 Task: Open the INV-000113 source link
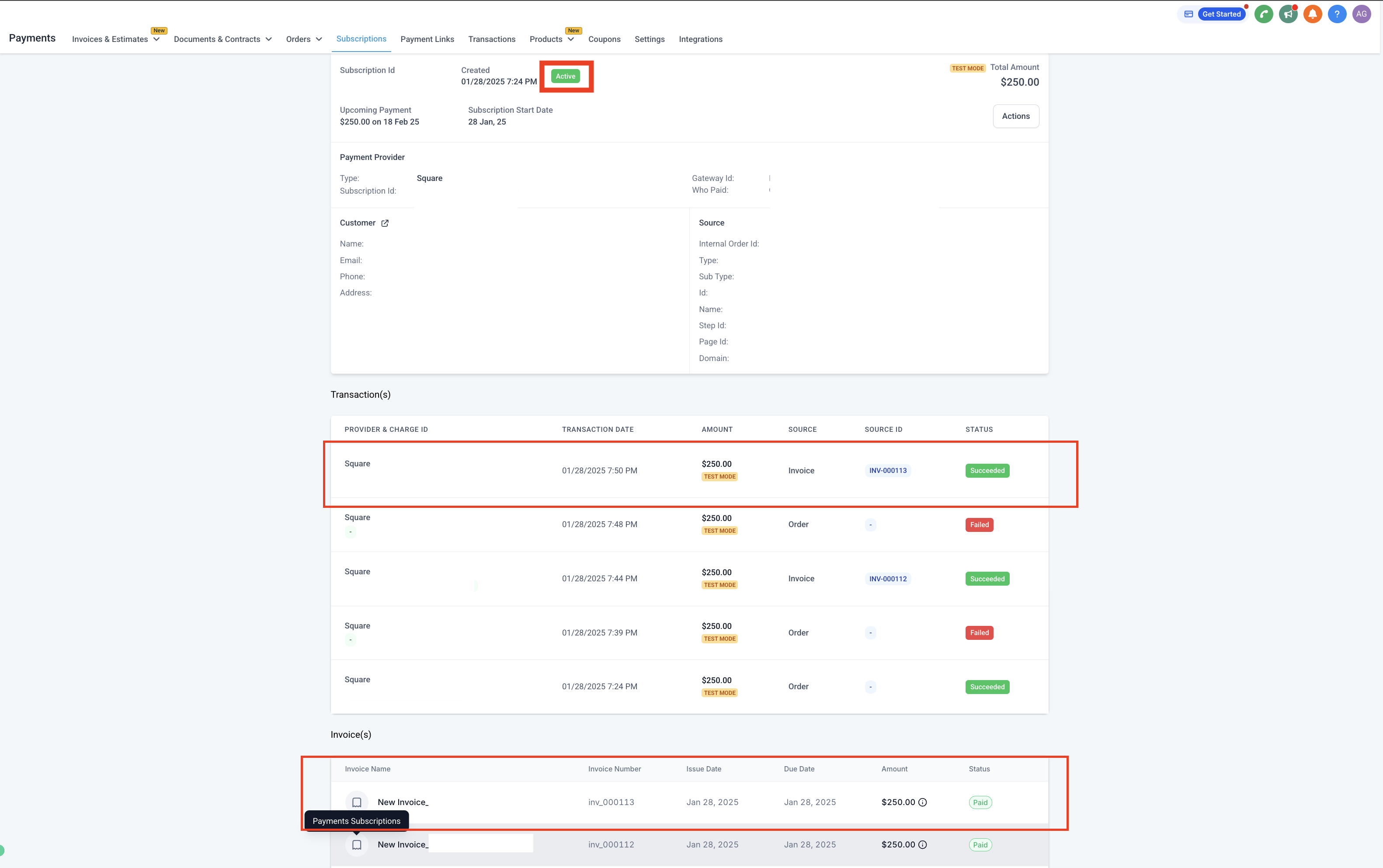888,471
